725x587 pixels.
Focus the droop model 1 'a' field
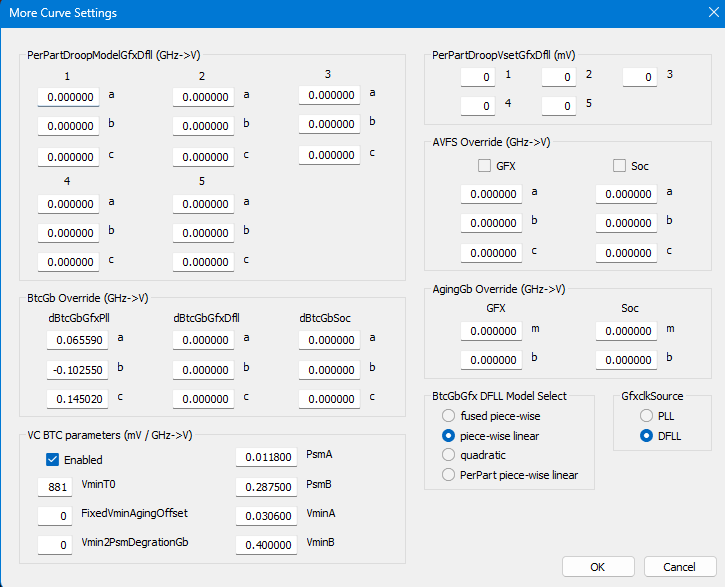68,97
